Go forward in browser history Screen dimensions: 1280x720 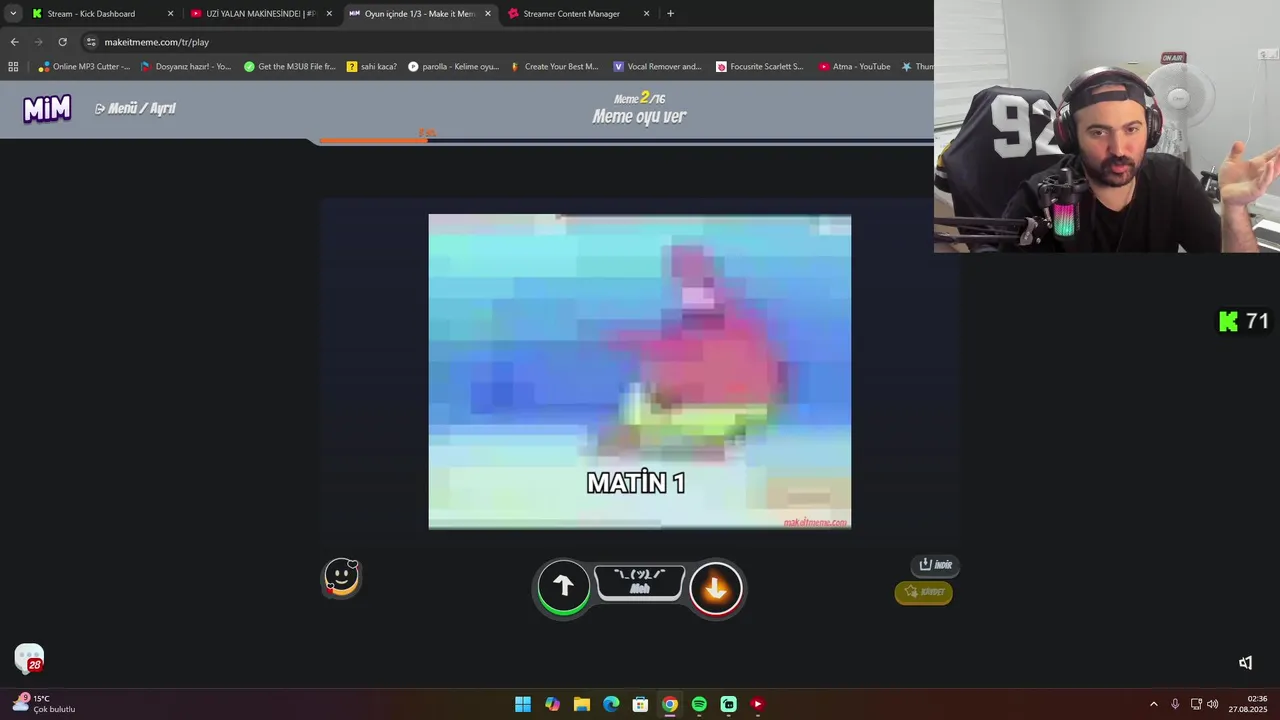click(38, 42)
